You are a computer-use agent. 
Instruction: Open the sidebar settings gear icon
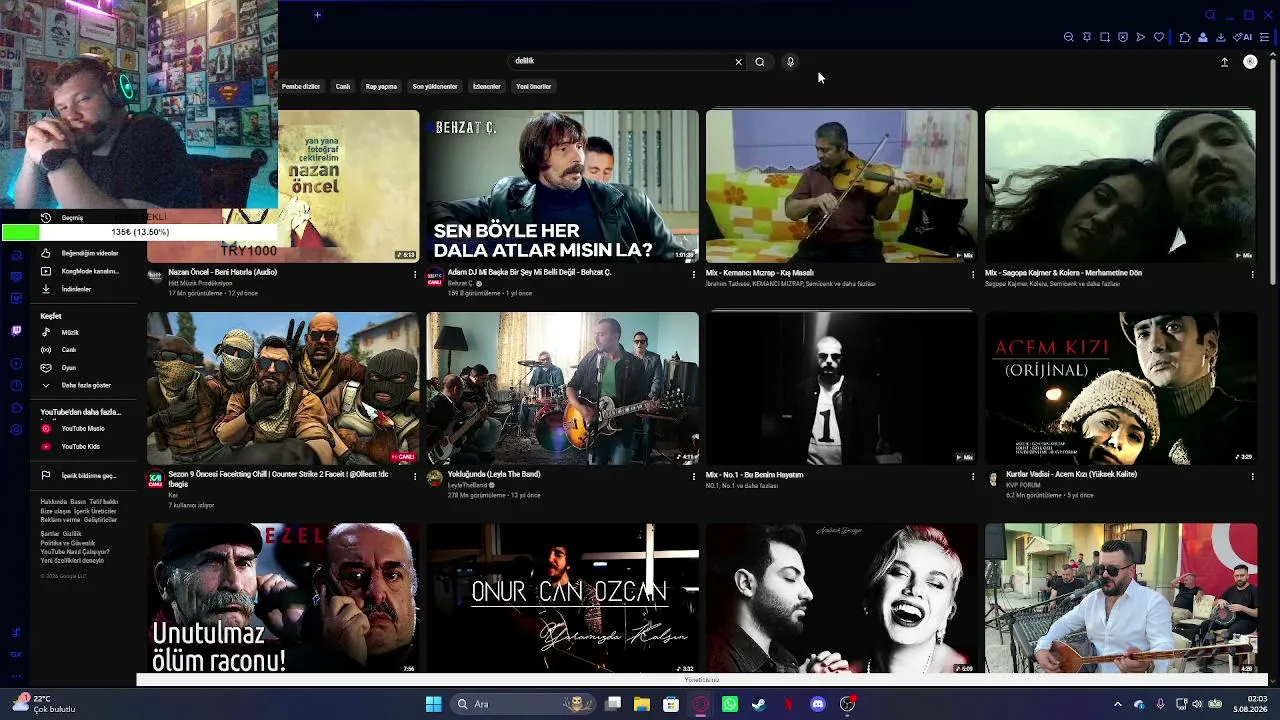(x=16, y=430)
